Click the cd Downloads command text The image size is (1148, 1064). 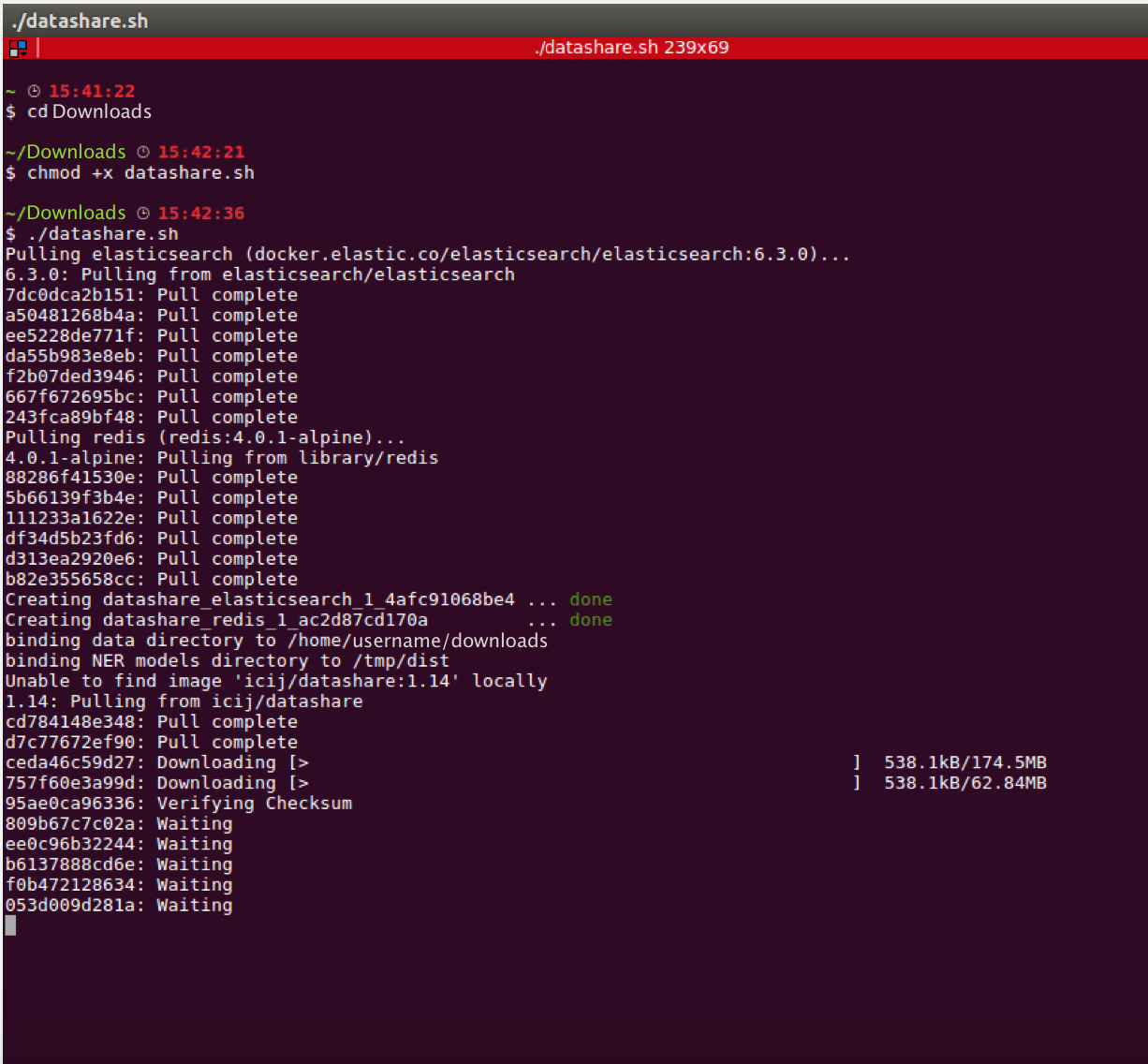coord(89,111)
